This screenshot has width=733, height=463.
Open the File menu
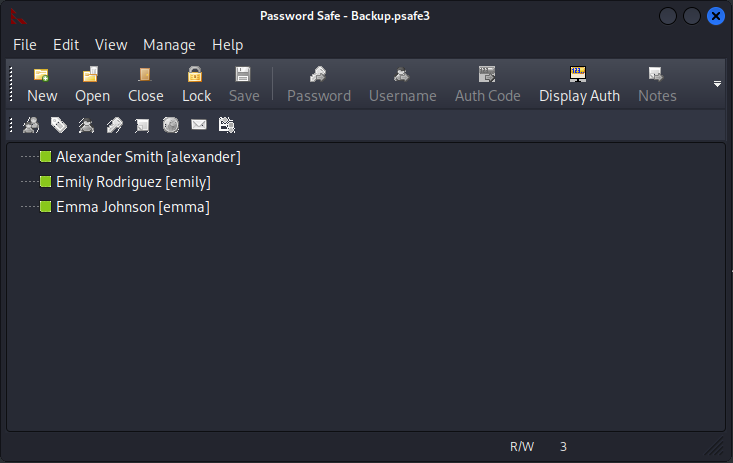25,45
